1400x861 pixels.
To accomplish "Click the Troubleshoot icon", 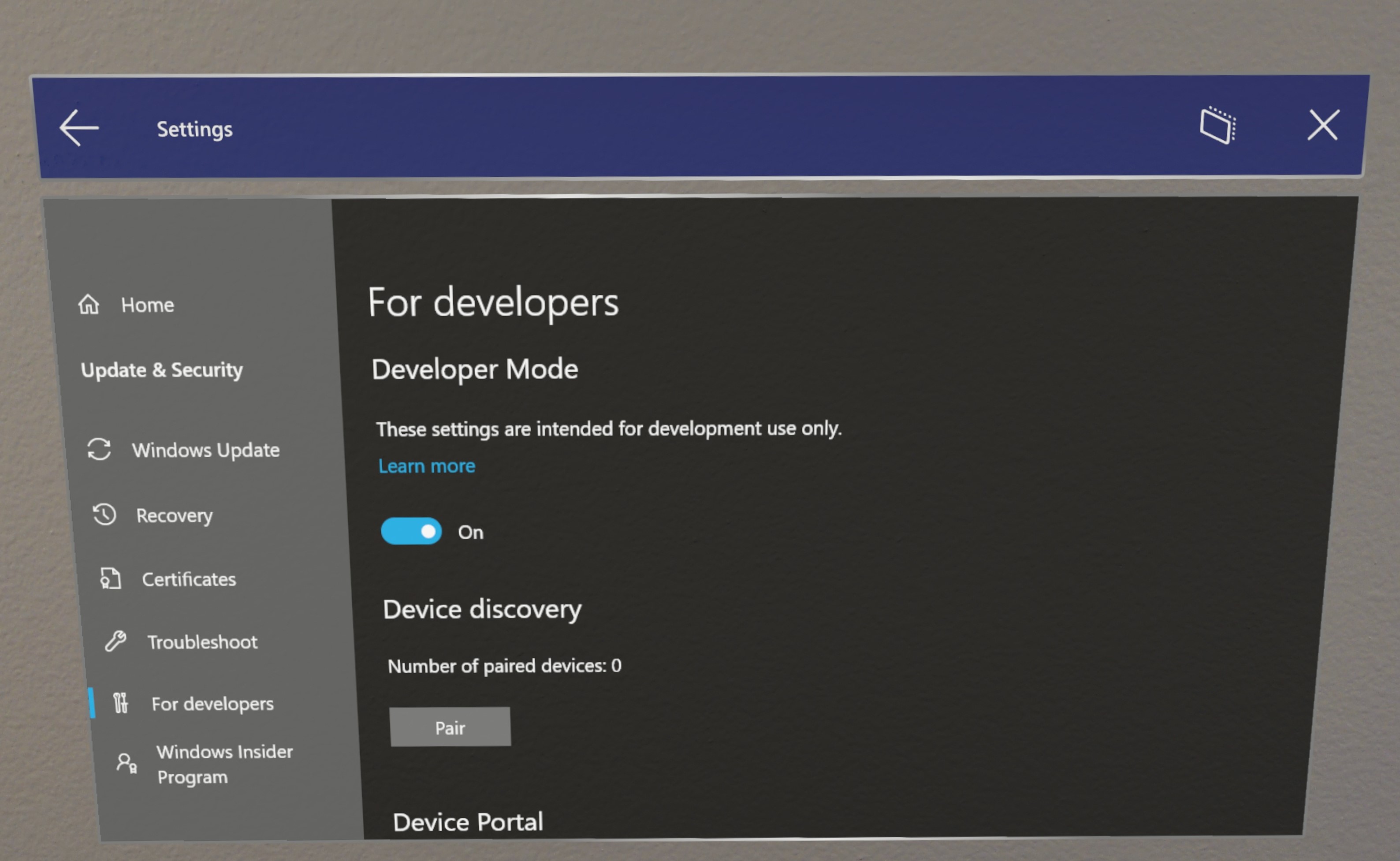I will [x=107, y=640].
